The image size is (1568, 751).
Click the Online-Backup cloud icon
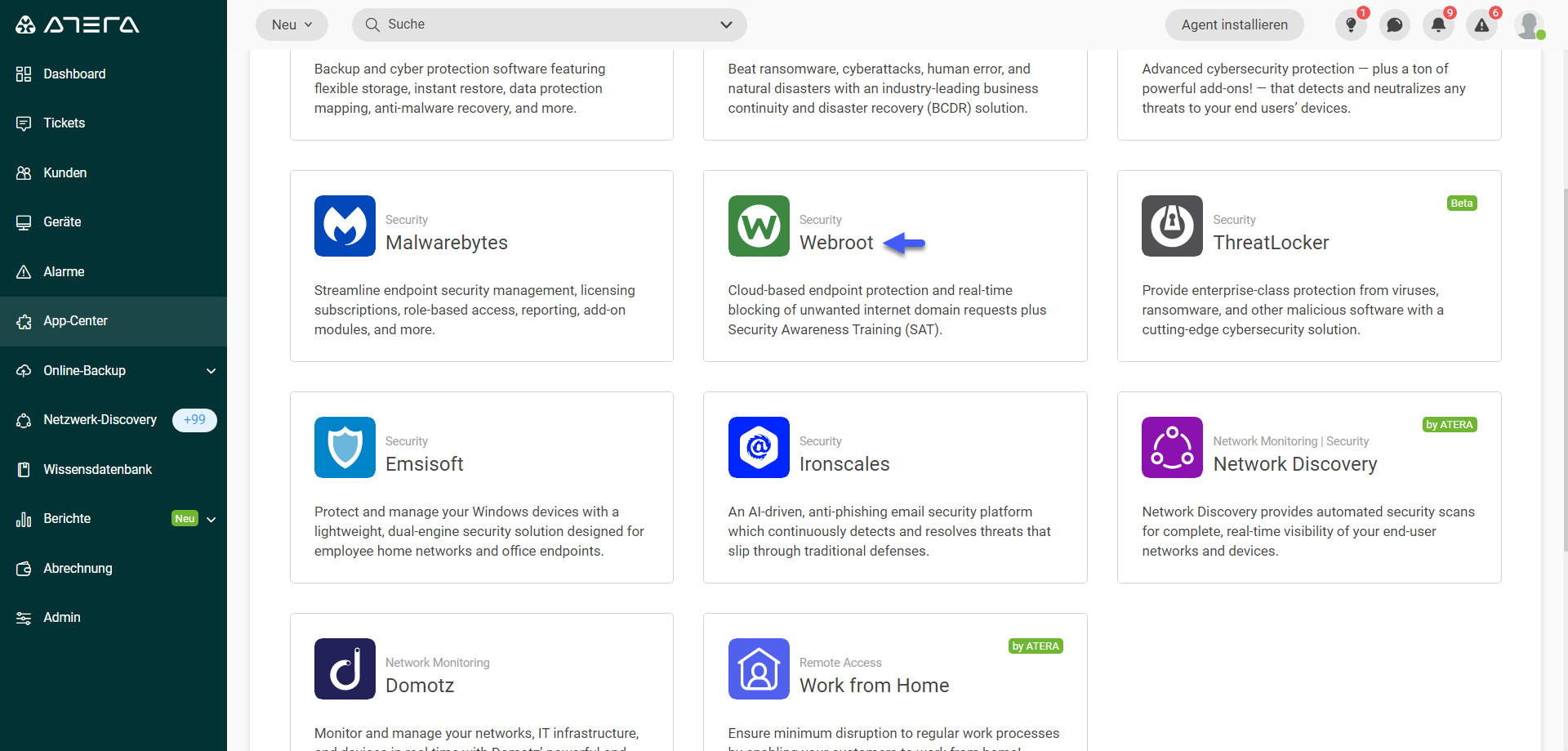pyautogui.click(x=24, y=371)
